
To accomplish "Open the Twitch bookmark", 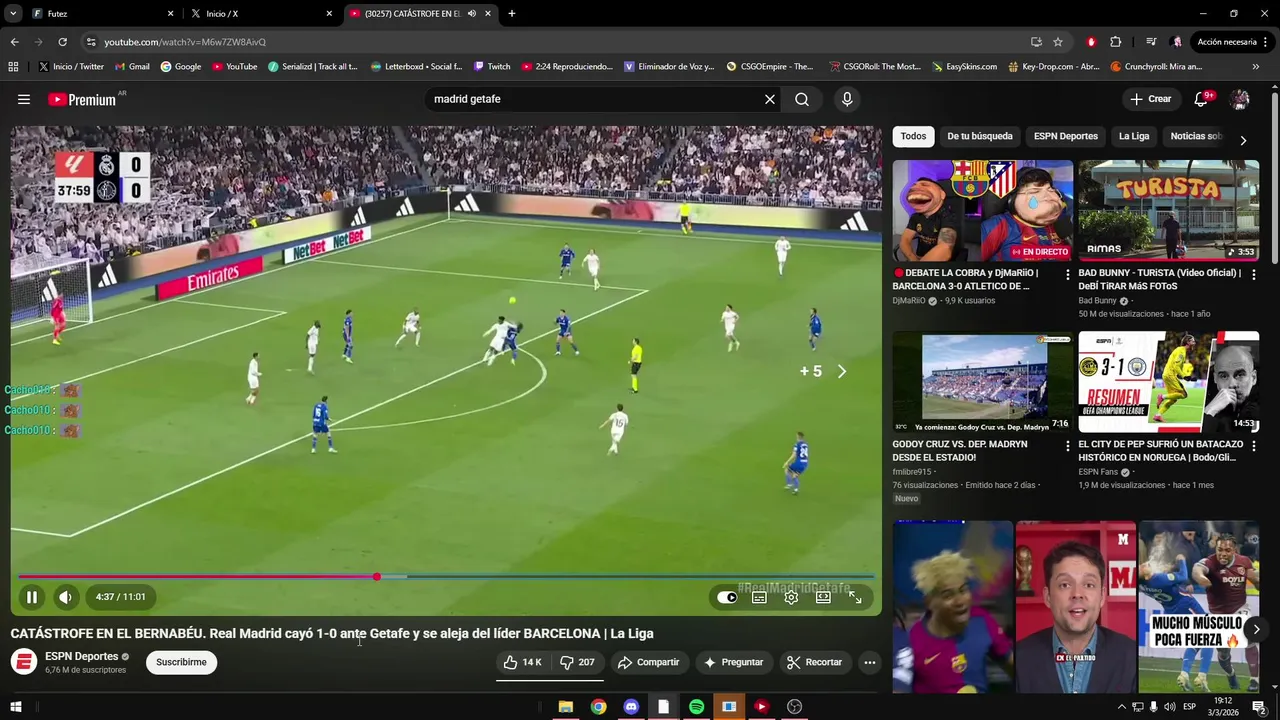I will (x=492, y=67).
